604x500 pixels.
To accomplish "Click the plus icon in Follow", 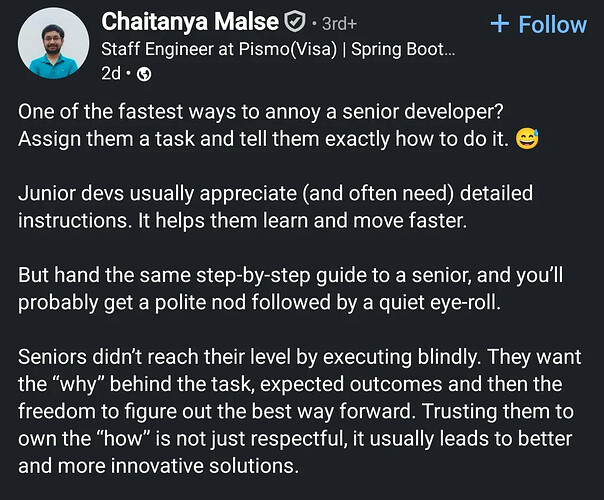I will [501, 23].
